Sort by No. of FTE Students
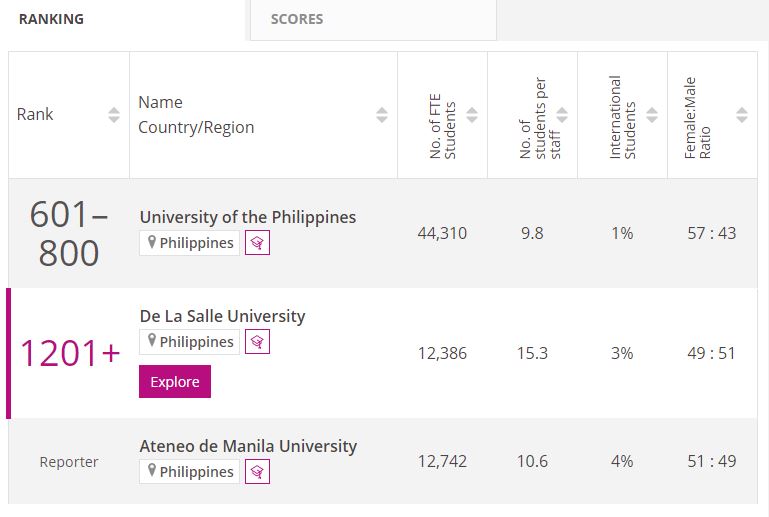 pos(472,115)
